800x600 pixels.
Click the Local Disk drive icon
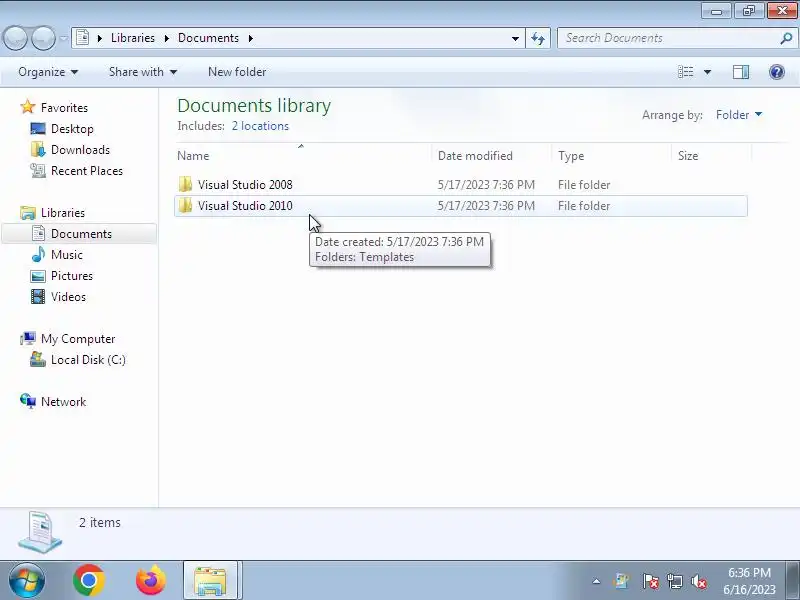(x=38, y=359)
